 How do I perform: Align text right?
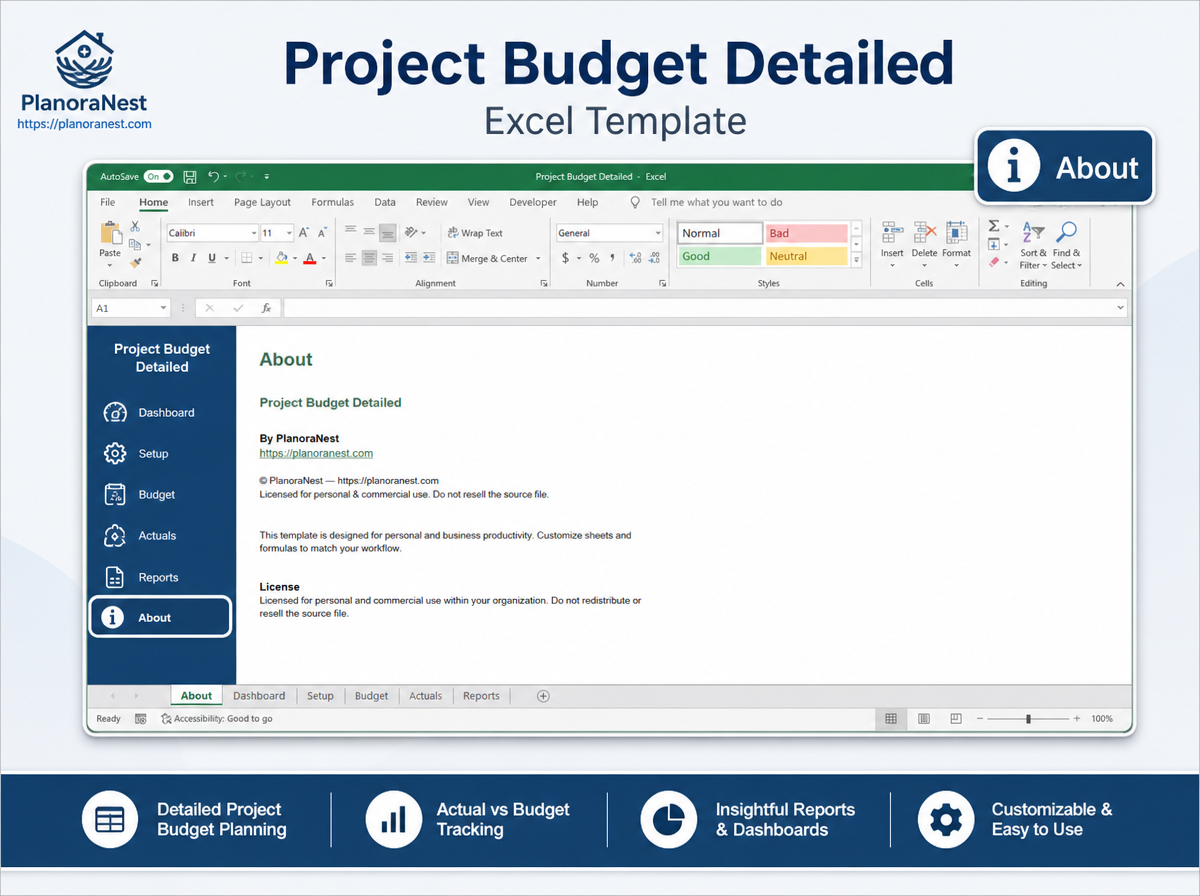[388, 258]
